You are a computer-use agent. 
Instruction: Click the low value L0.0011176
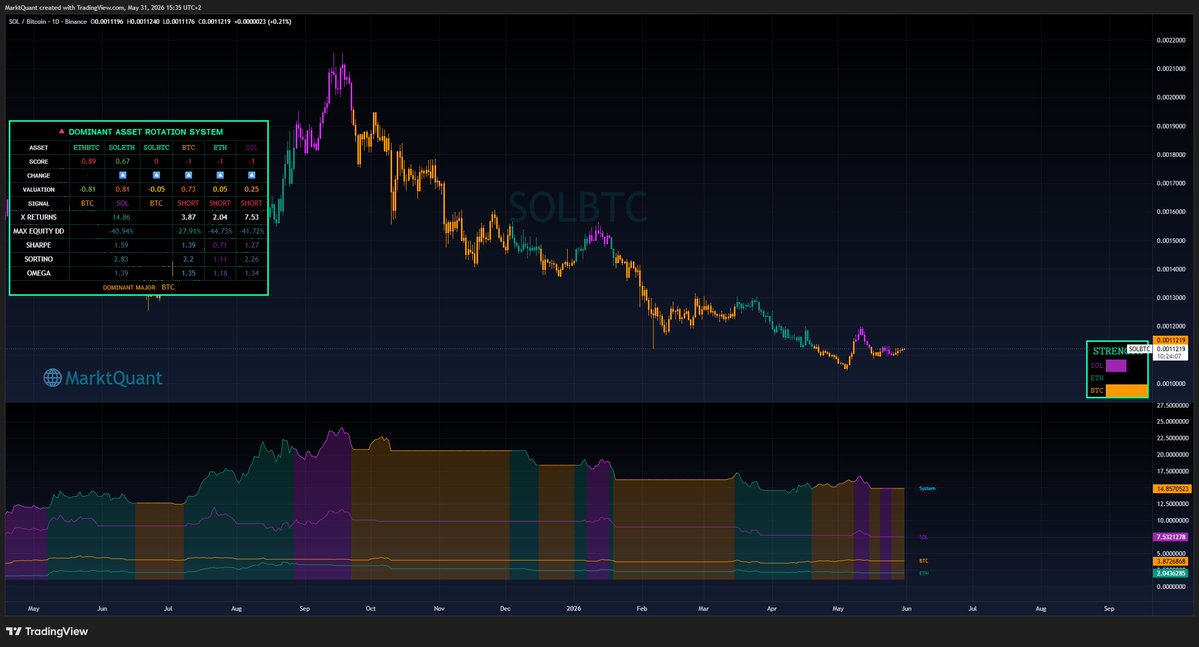coord(179,21)
